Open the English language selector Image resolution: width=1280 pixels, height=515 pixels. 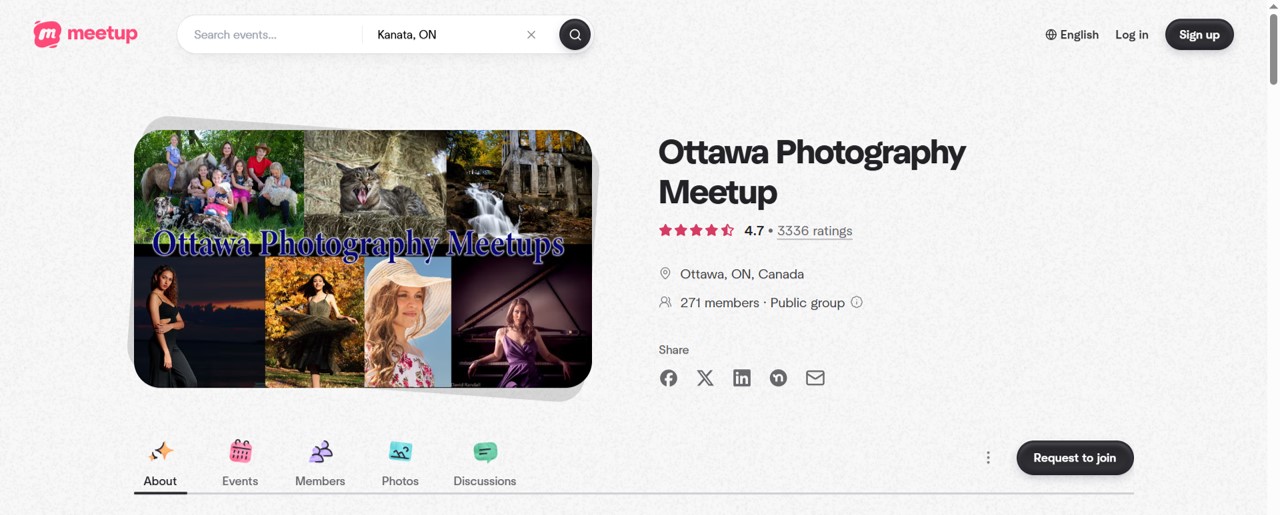click(x=1072, y=35)
